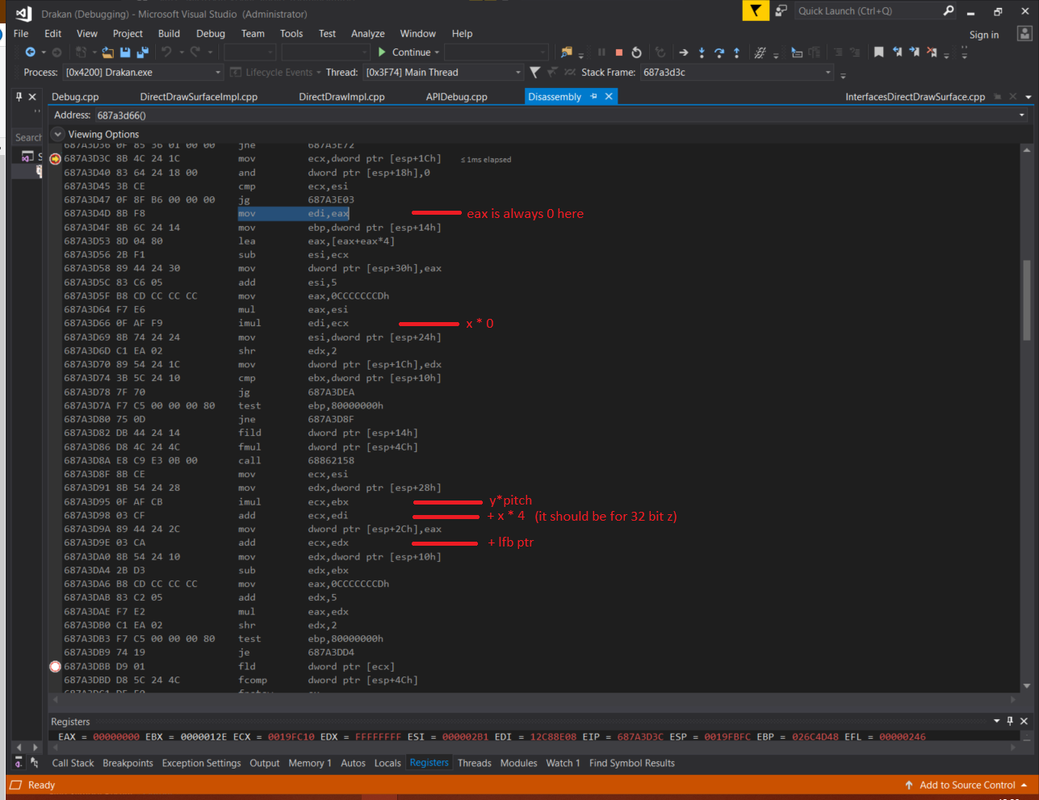The height and width of the screenshot is (800, 1039).
Task: Open the Find Symbol Results tab
Action: point(631,763)
